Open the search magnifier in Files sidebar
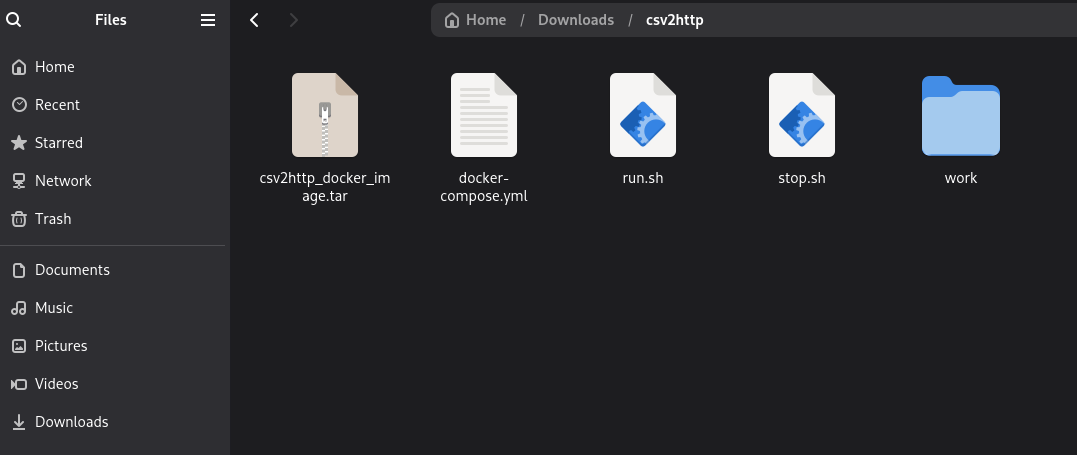1077x455 pixels. click(x=14, y=20)
